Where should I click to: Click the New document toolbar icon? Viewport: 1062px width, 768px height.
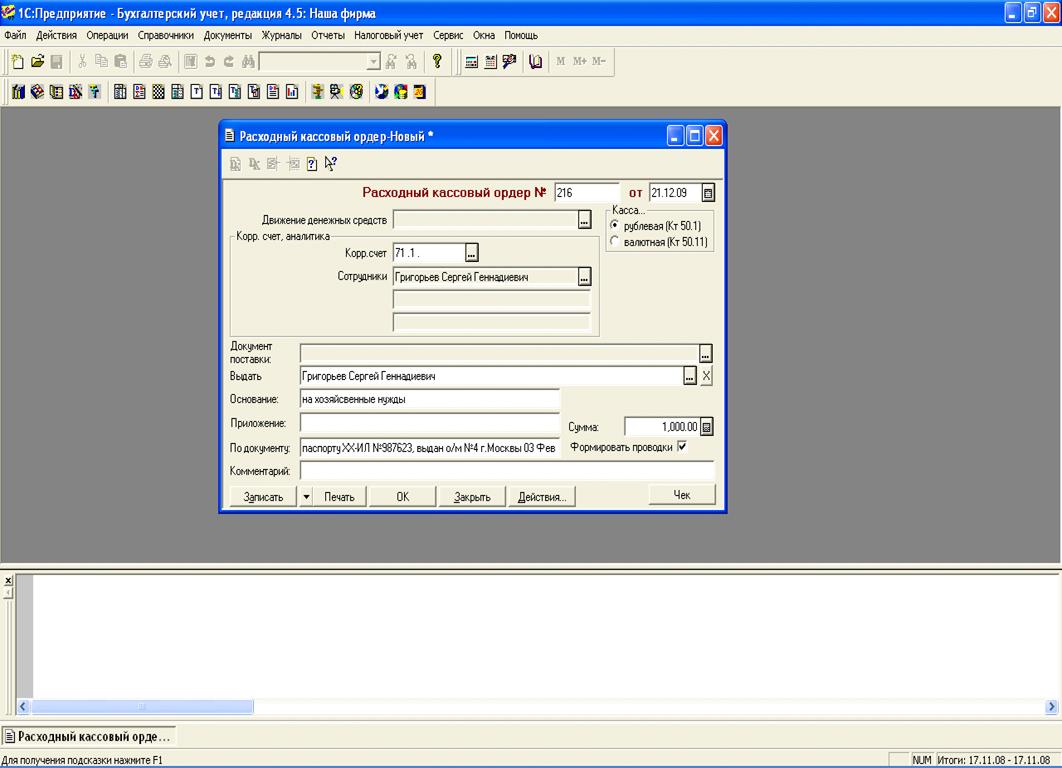(17, 62)
